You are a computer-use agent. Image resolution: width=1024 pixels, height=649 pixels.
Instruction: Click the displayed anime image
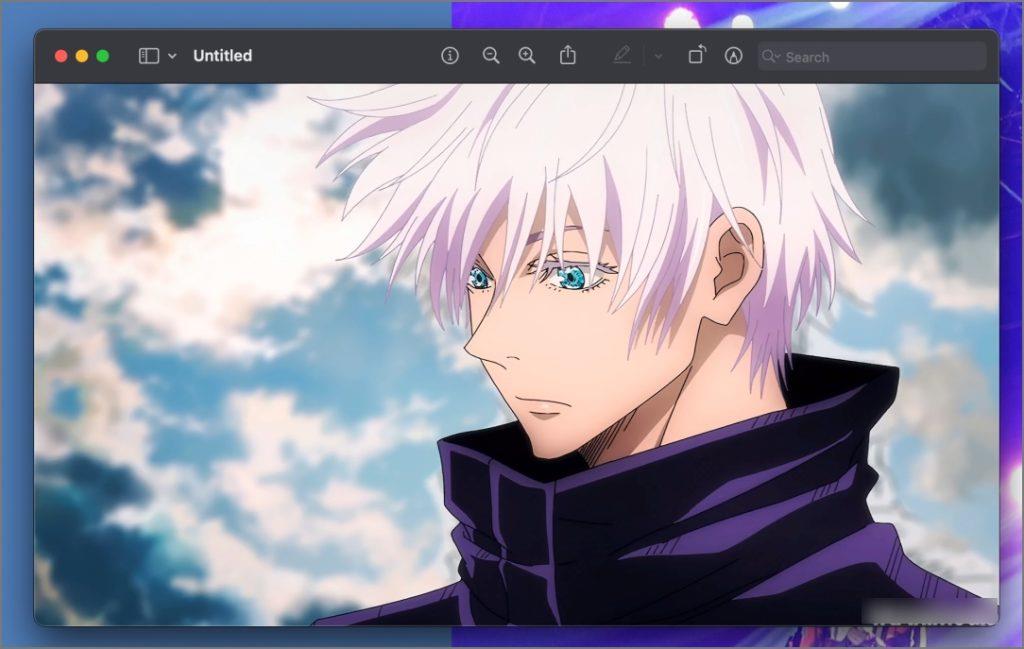tap(517, 355)
